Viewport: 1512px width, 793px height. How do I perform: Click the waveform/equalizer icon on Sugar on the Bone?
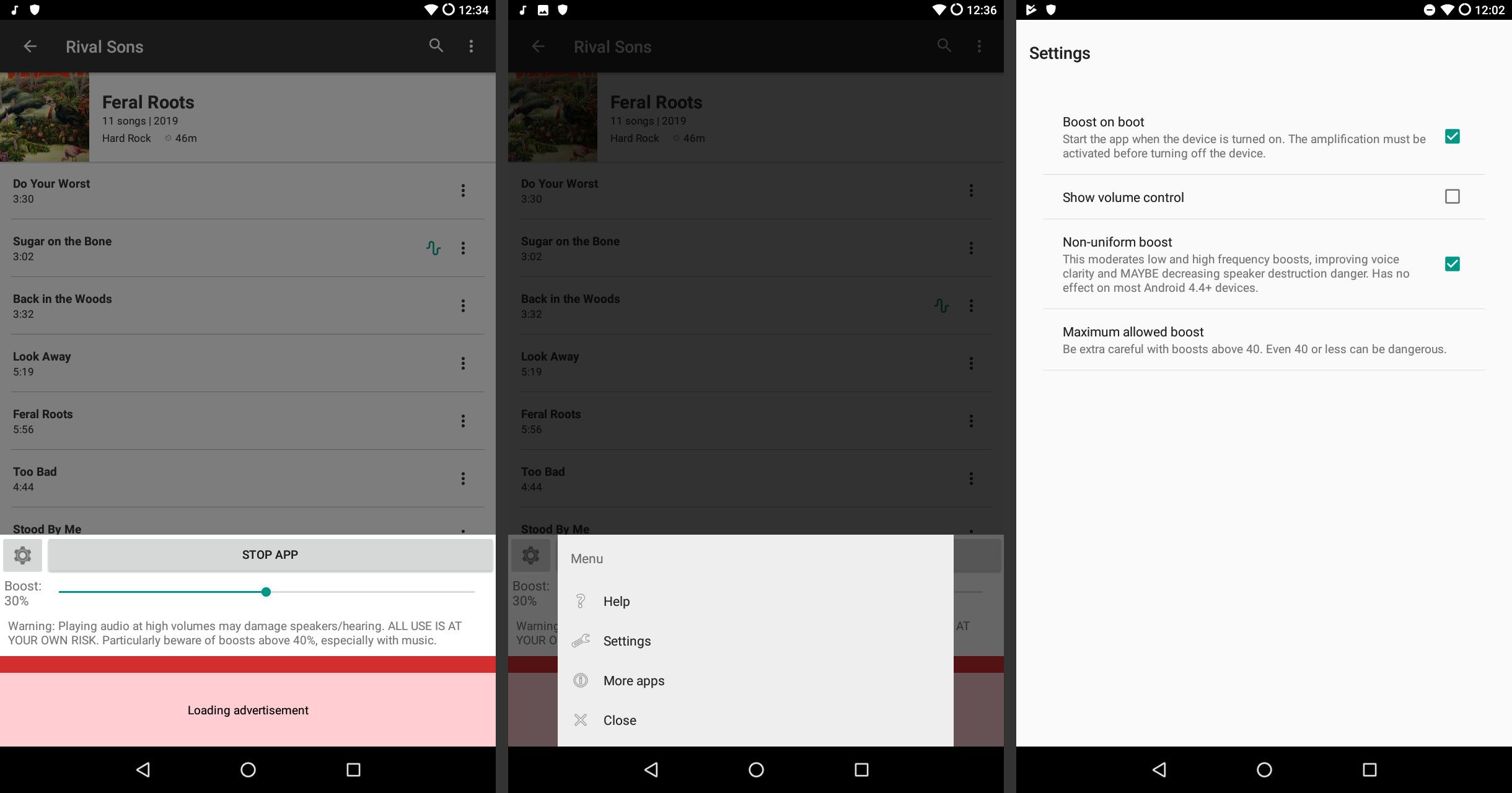coord(432,247)
